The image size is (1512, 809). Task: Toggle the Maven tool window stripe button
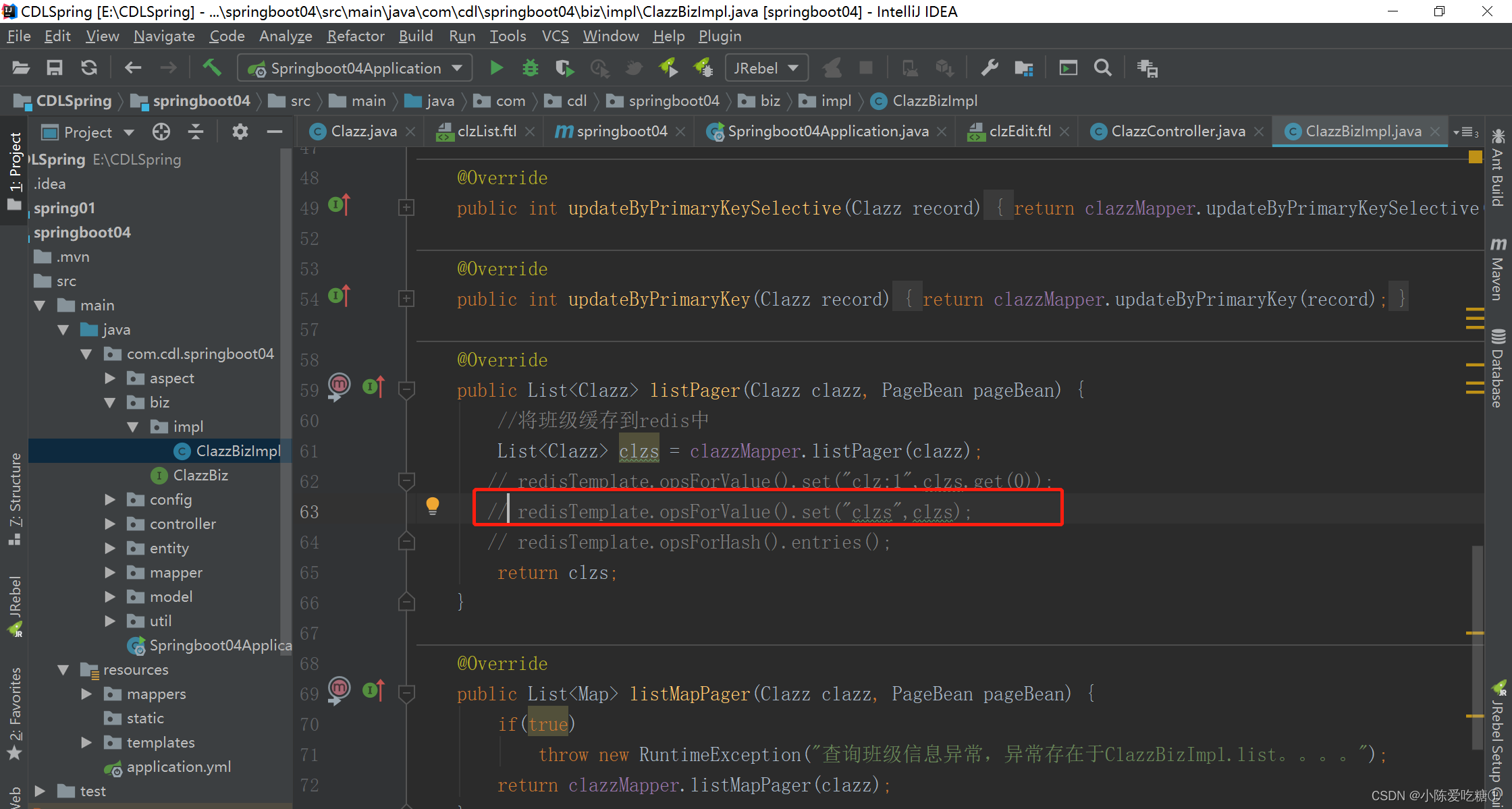pos(1498,269)
